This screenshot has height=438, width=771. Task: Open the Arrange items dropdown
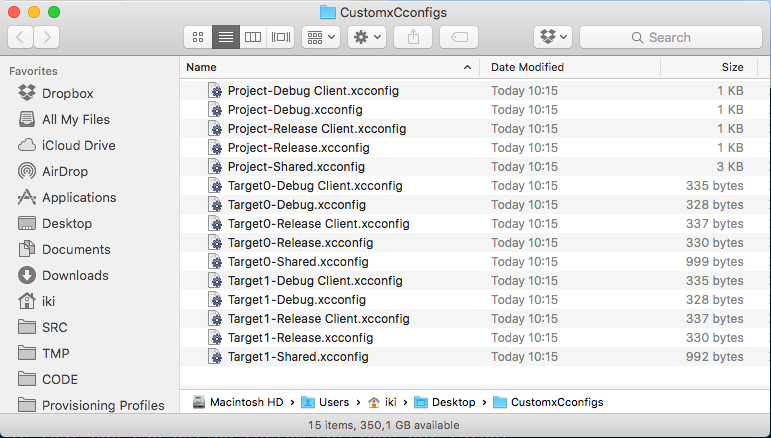(320, 37)
